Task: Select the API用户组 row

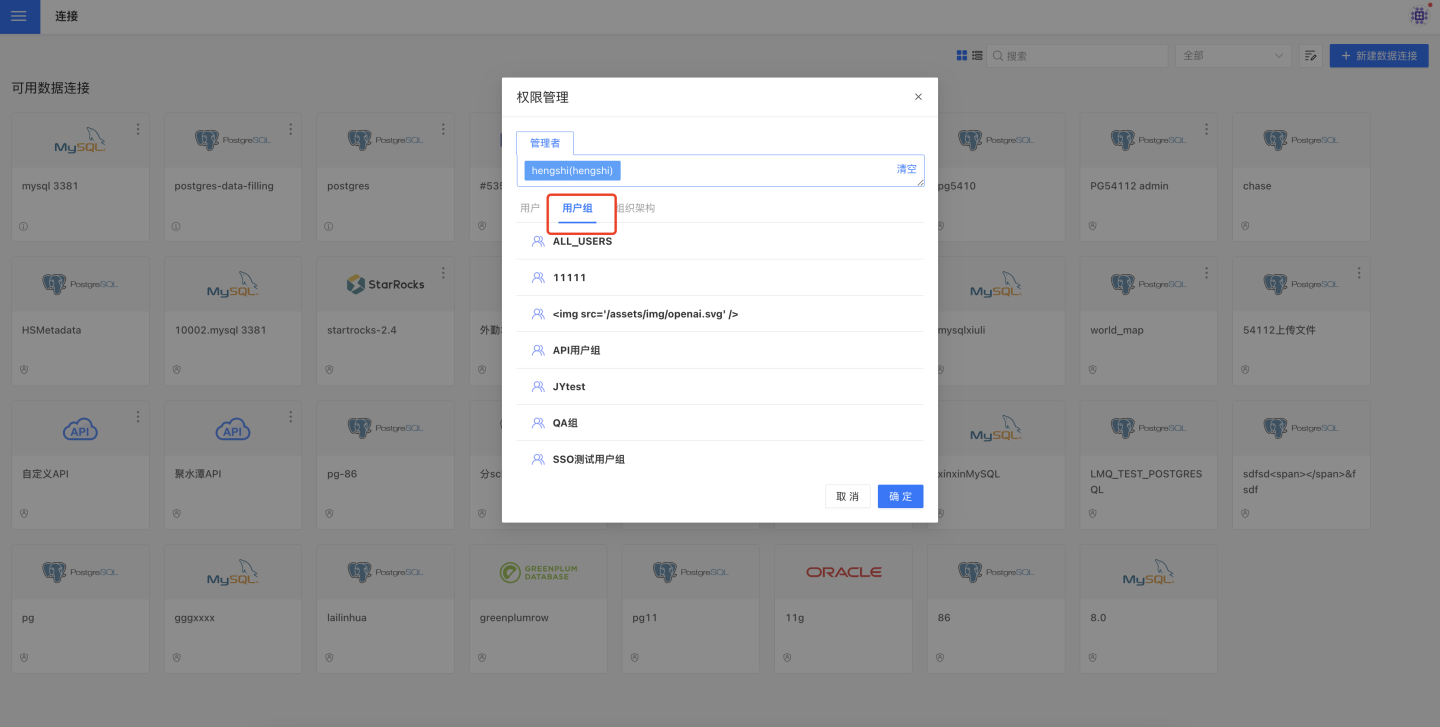Action: [720, 350]
